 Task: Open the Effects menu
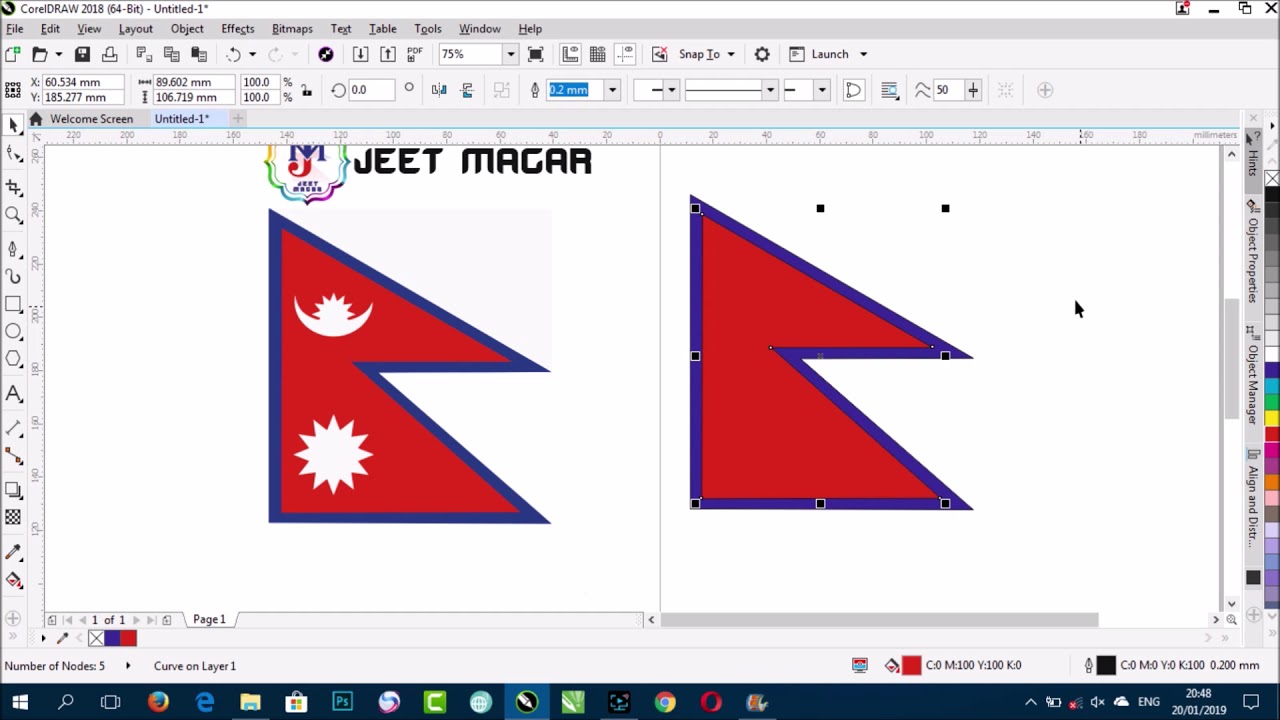237,29
